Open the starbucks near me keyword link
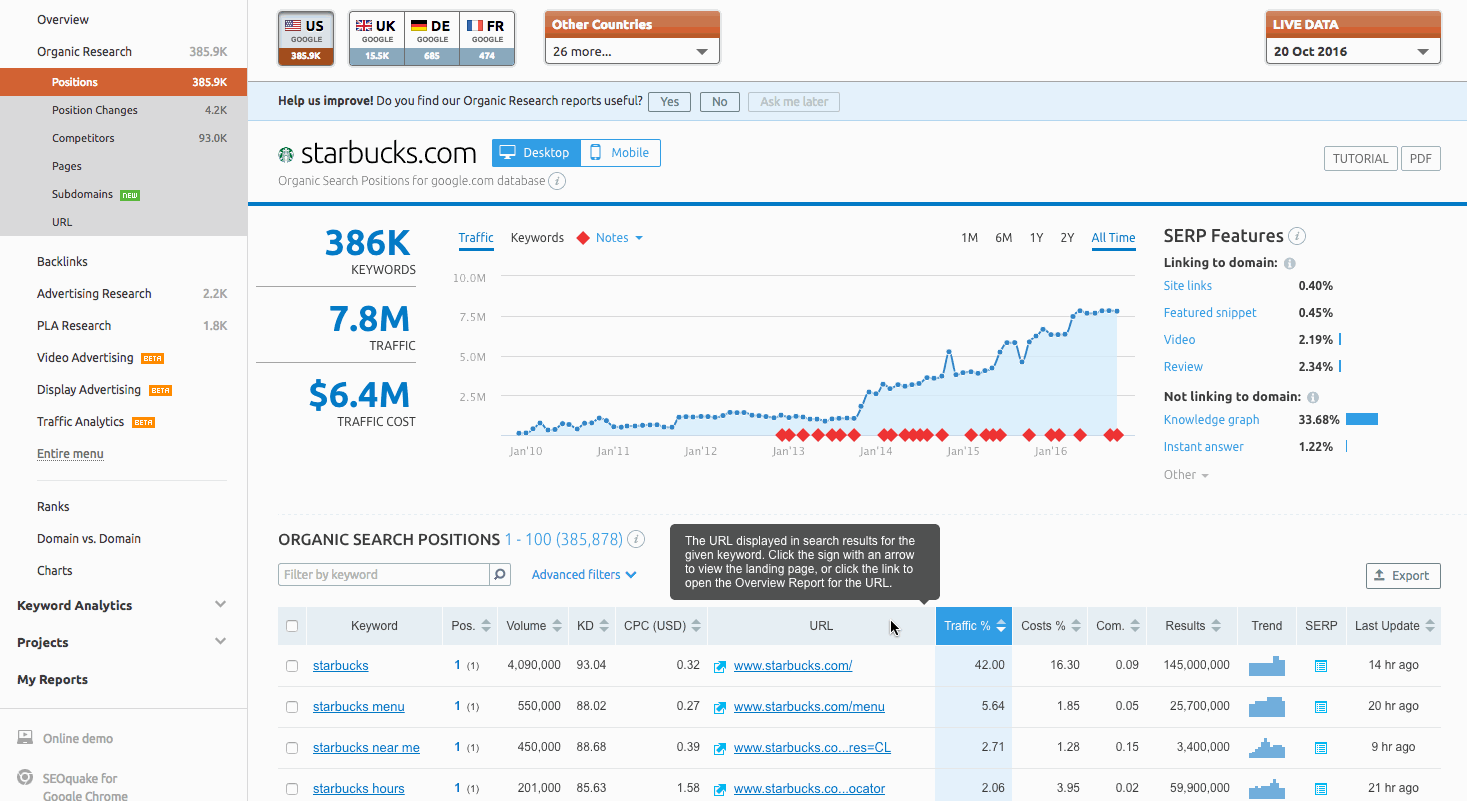Image resolution: width=1467 pixels, height=801 pixels. [366, 748]
